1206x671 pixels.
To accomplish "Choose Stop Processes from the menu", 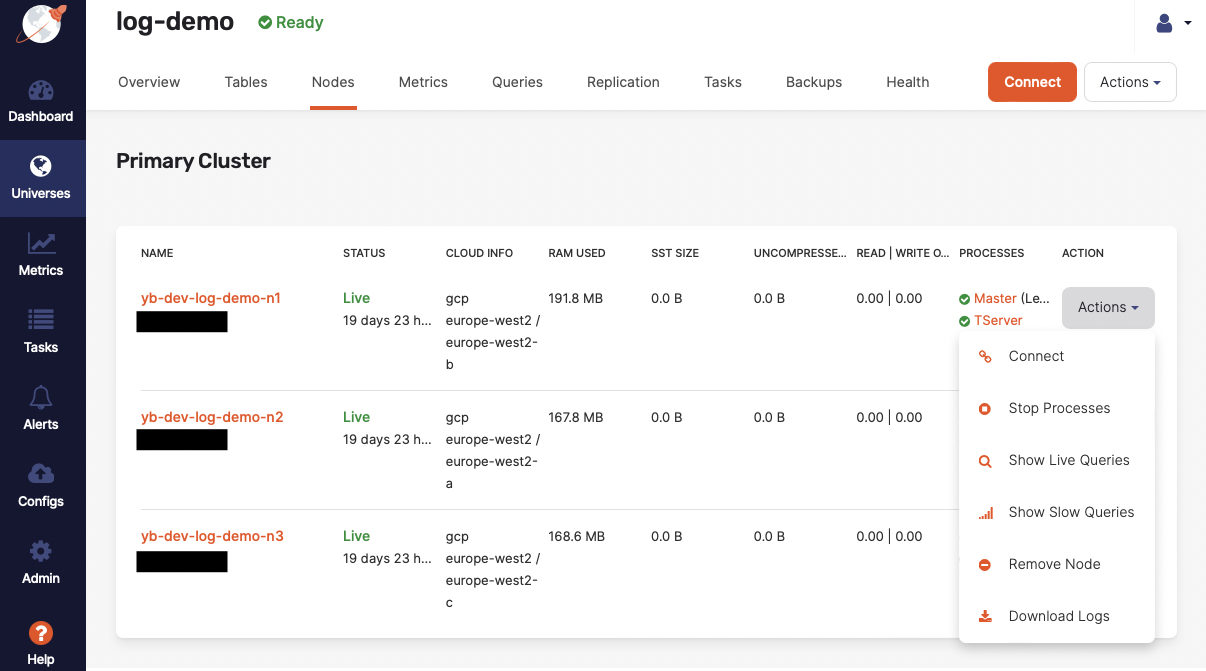I will 1057,408.
